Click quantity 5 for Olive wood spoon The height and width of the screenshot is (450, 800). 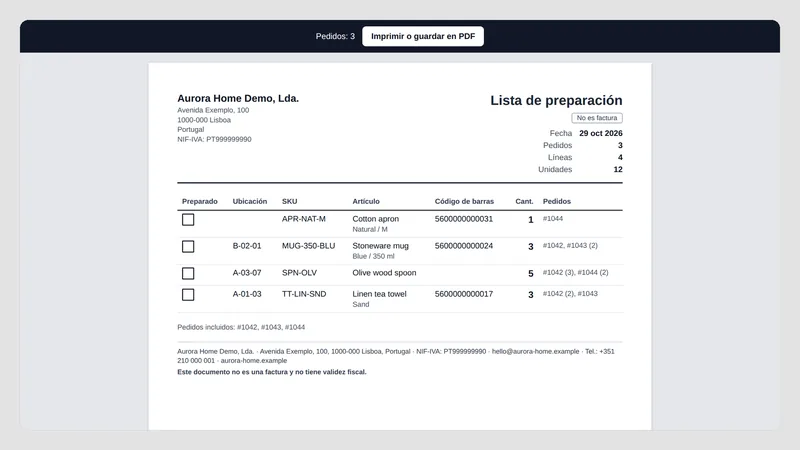[x=531, y=274]
